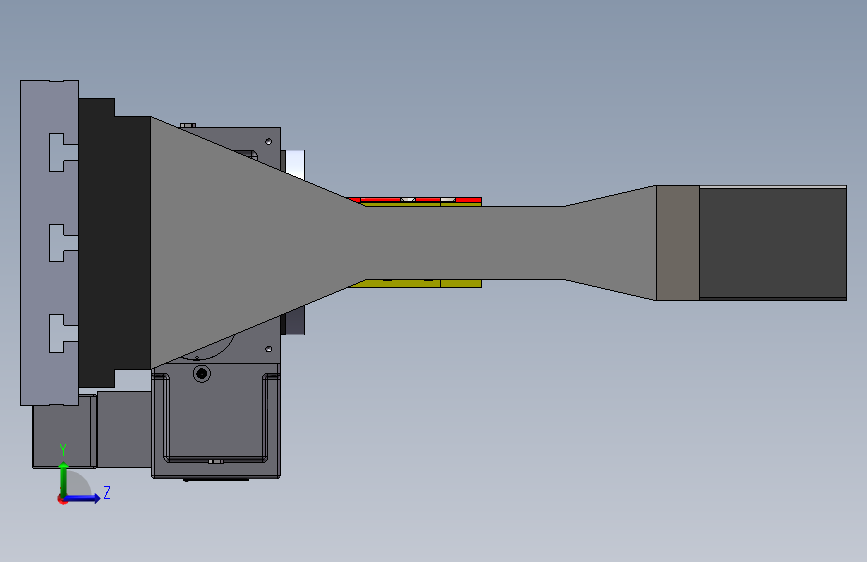Select the yellow plate below the horn neck
This screenshot has width=867, height=562.
pyautogui.click(x=416, y=284)
